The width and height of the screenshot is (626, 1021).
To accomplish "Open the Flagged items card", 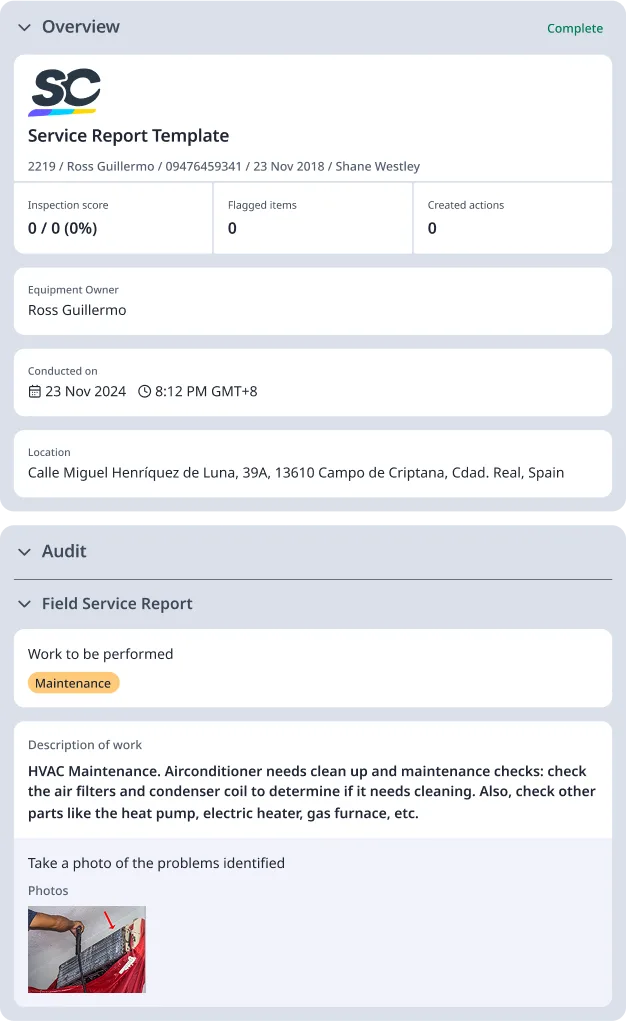I will click(x=312, y=218).
